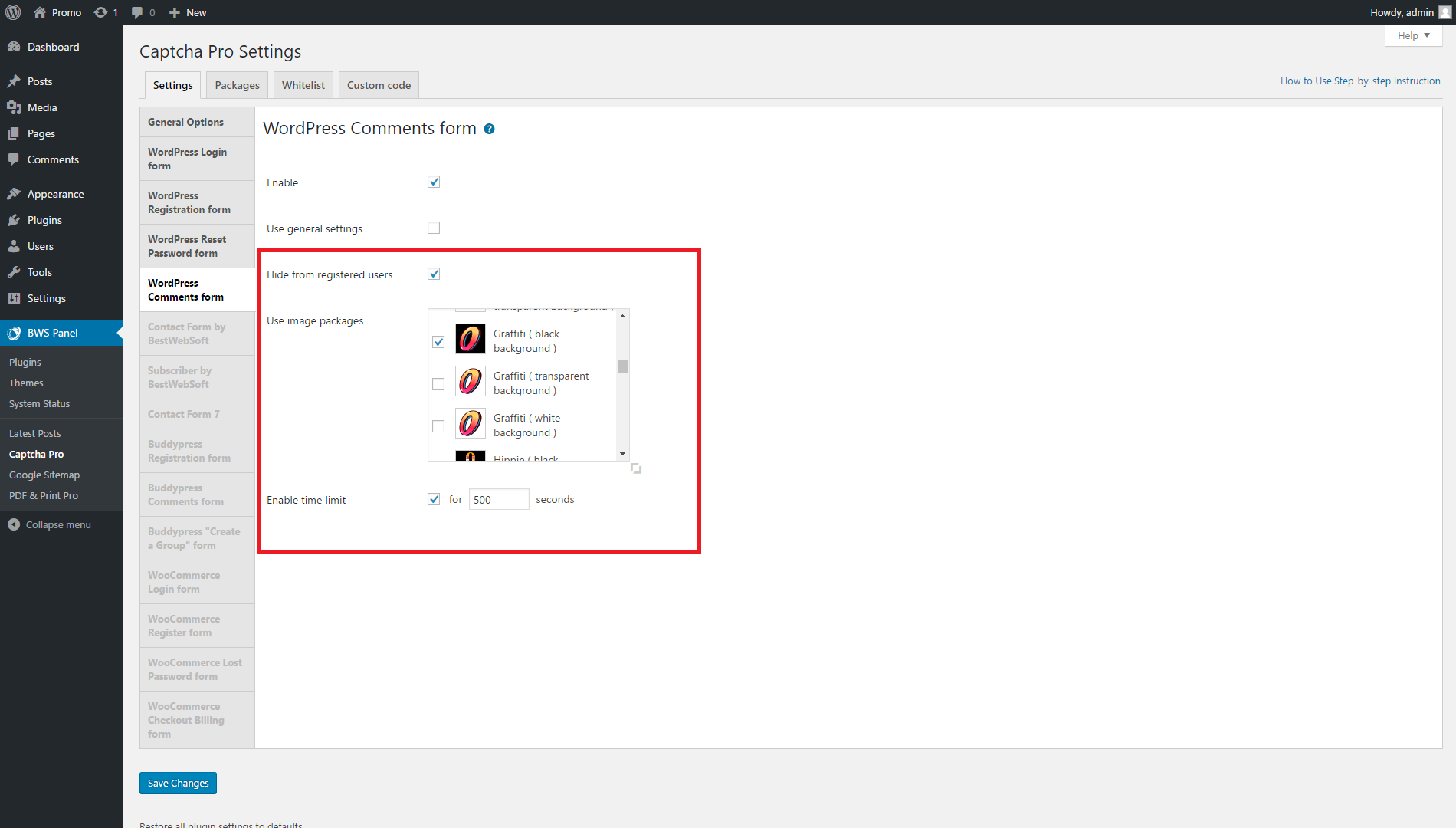Image resolution: width=1456 pixels, height=828 pixels.
Task: Click the New plus icon in the admin bar
Action: click(174, 12)
